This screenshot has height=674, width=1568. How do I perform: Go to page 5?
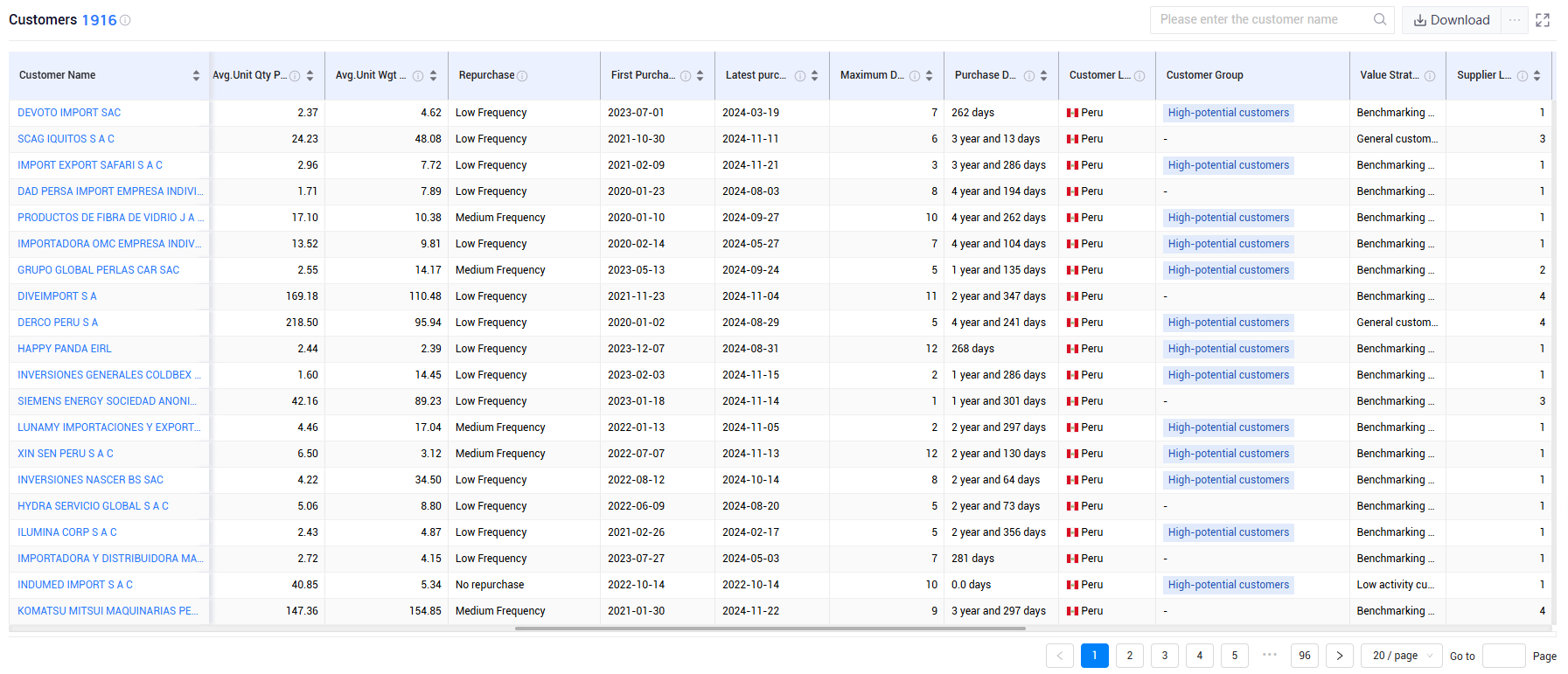pyautogui.click(x=1235, y=656)
